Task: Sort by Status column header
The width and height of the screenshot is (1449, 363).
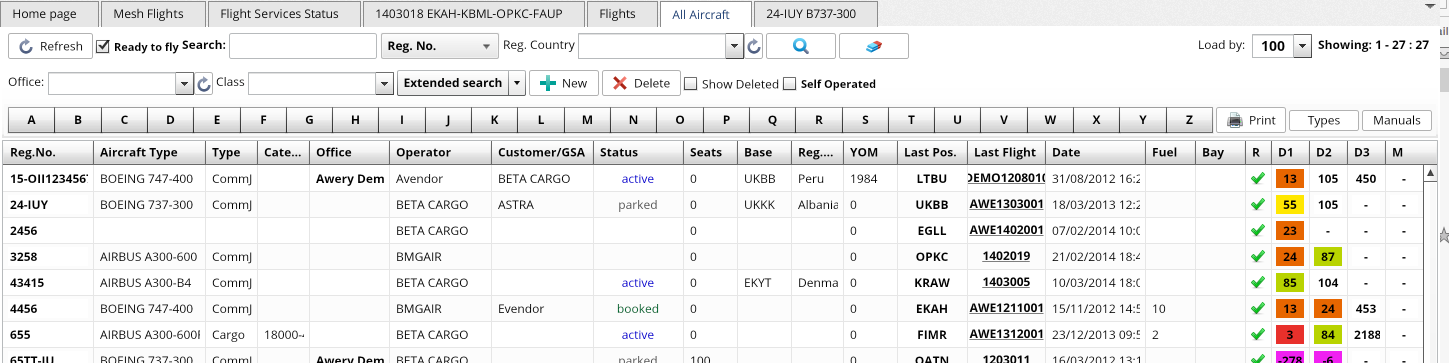Action: pyautogui.click(x=638, y=152)
